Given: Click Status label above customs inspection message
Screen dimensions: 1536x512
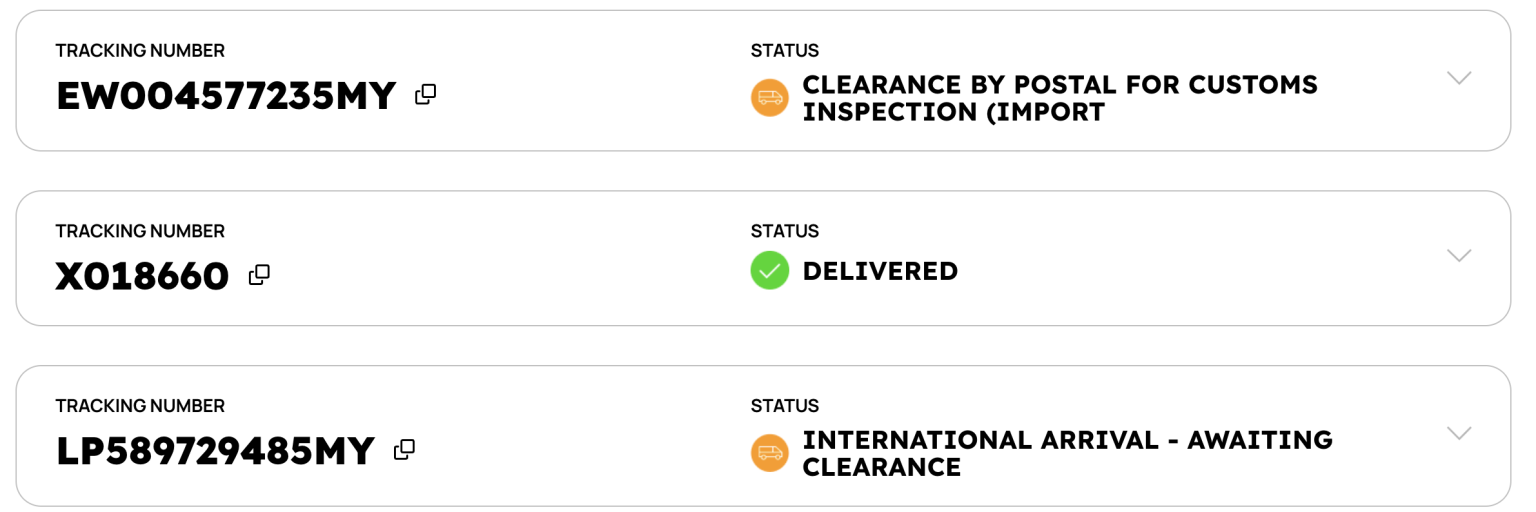Looking at the screenshot, I should pyautogui.click(x=785, y=51).
